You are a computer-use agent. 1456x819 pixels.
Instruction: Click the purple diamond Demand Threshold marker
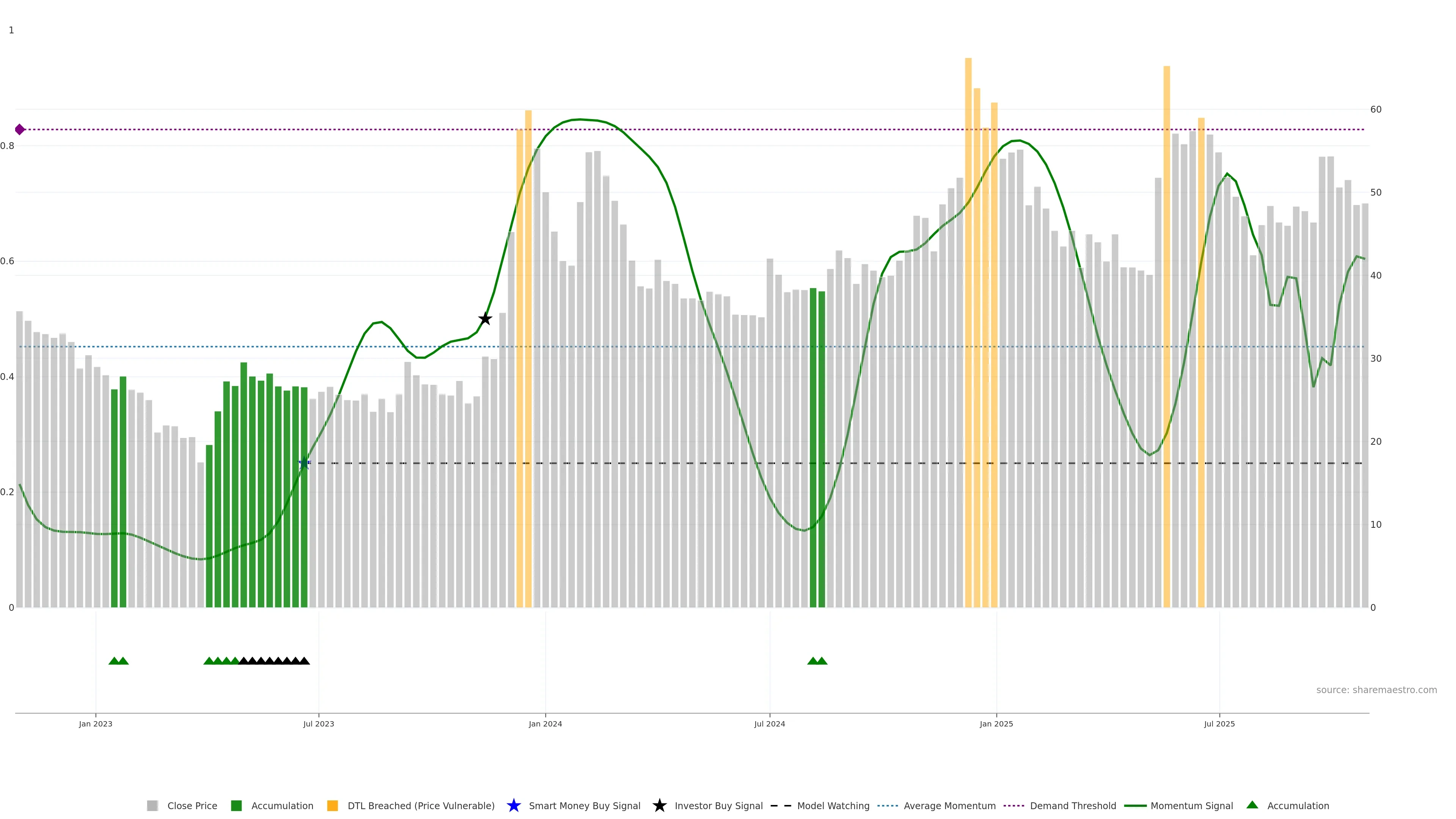click(x=20, y=129)
